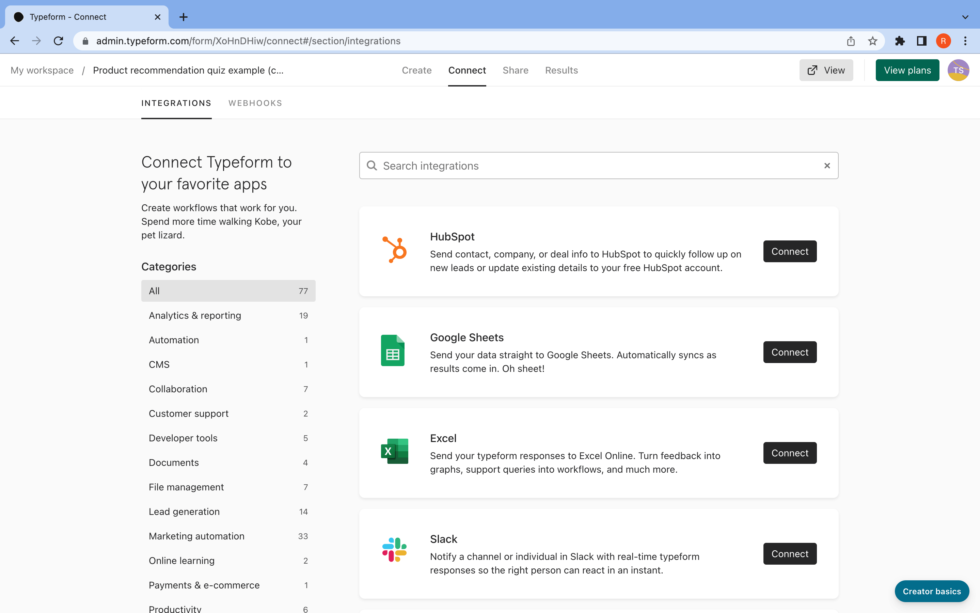Click the Excel integration icon
The height and width of the screenshot is (613, 980).
394,452
